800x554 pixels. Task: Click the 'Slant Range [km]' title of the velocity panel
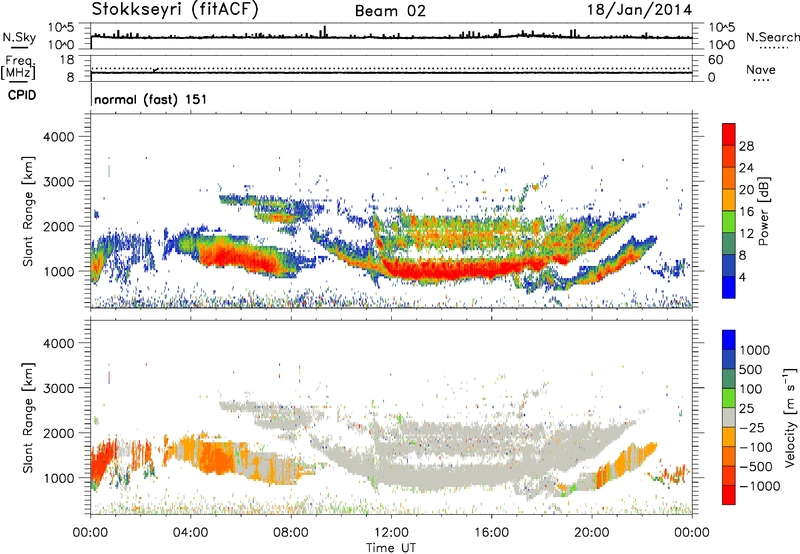pos(28,418)
